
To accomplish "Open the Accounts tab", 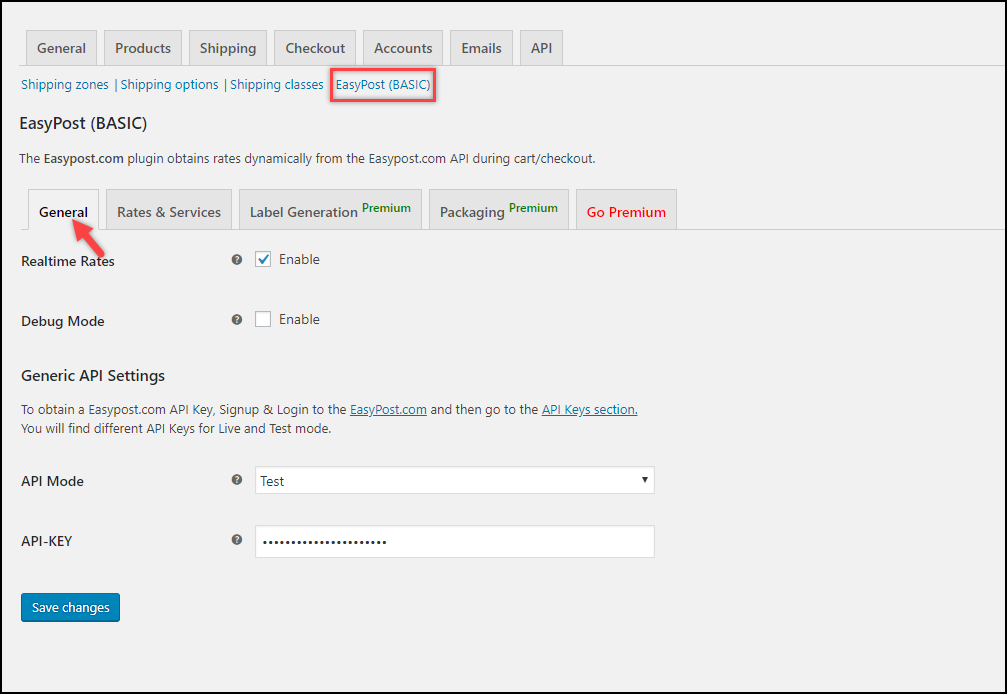I will point(403,48).
